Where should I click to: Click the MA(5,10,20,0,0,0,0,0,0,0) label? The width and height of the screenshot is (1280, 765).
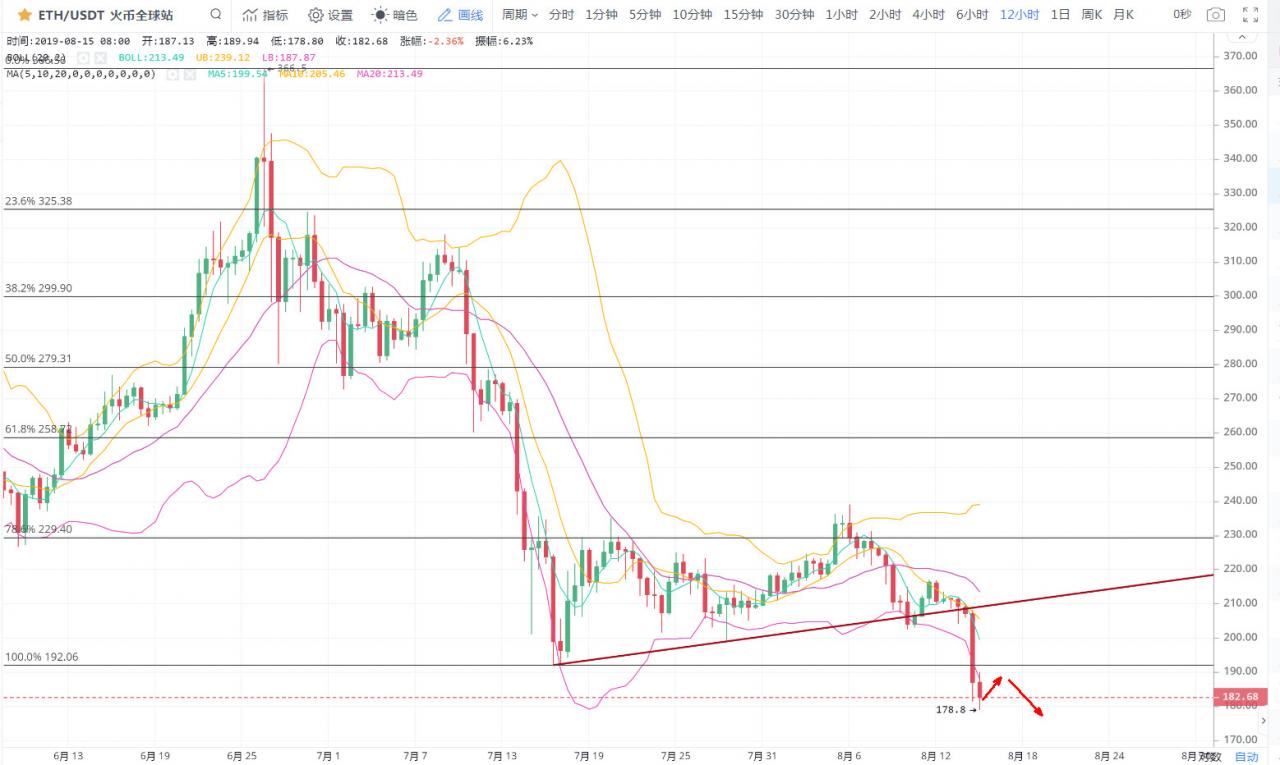[x=81, y=74]
